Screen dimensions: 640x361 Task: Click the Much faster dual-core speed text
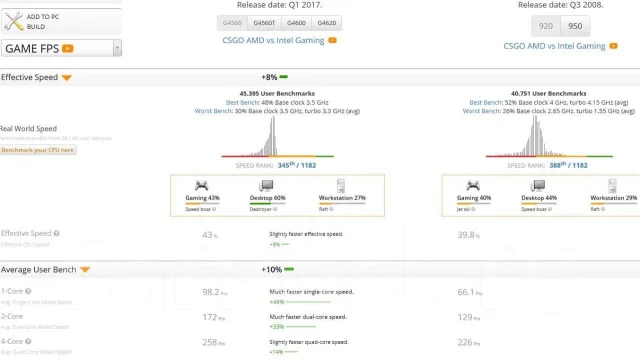point(308,317)
